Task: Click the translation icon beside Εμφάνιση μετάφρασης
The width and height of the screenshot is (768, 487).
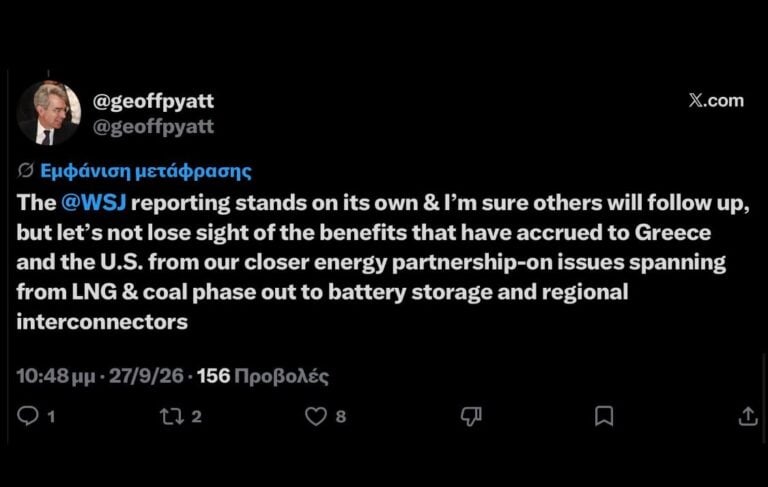Action: click(x=25, y=170)
